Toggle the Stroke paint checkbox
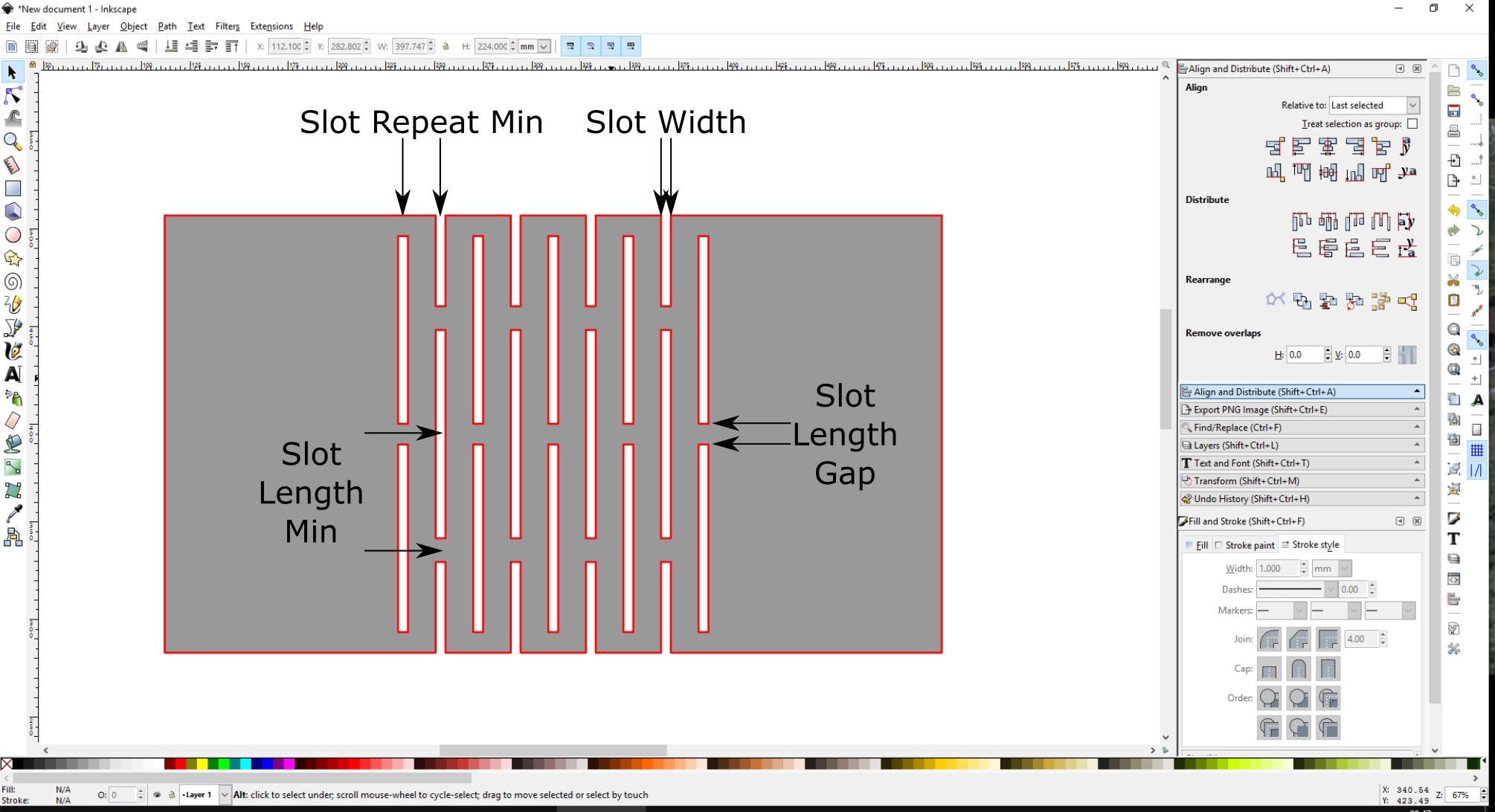The height and width of the screenshot is (812, 1495). click(x=1219, y=544)
